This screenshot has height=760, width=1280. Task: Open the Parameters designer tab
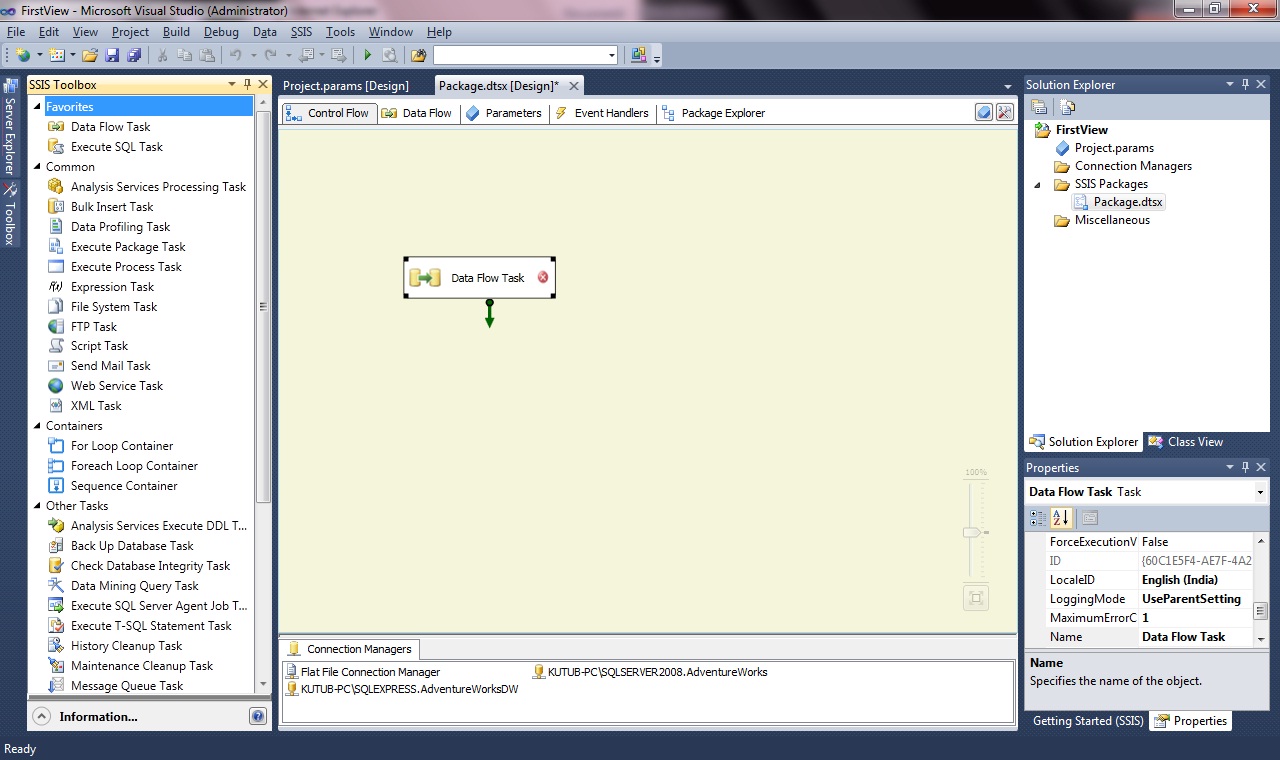(x=504, y=113)
